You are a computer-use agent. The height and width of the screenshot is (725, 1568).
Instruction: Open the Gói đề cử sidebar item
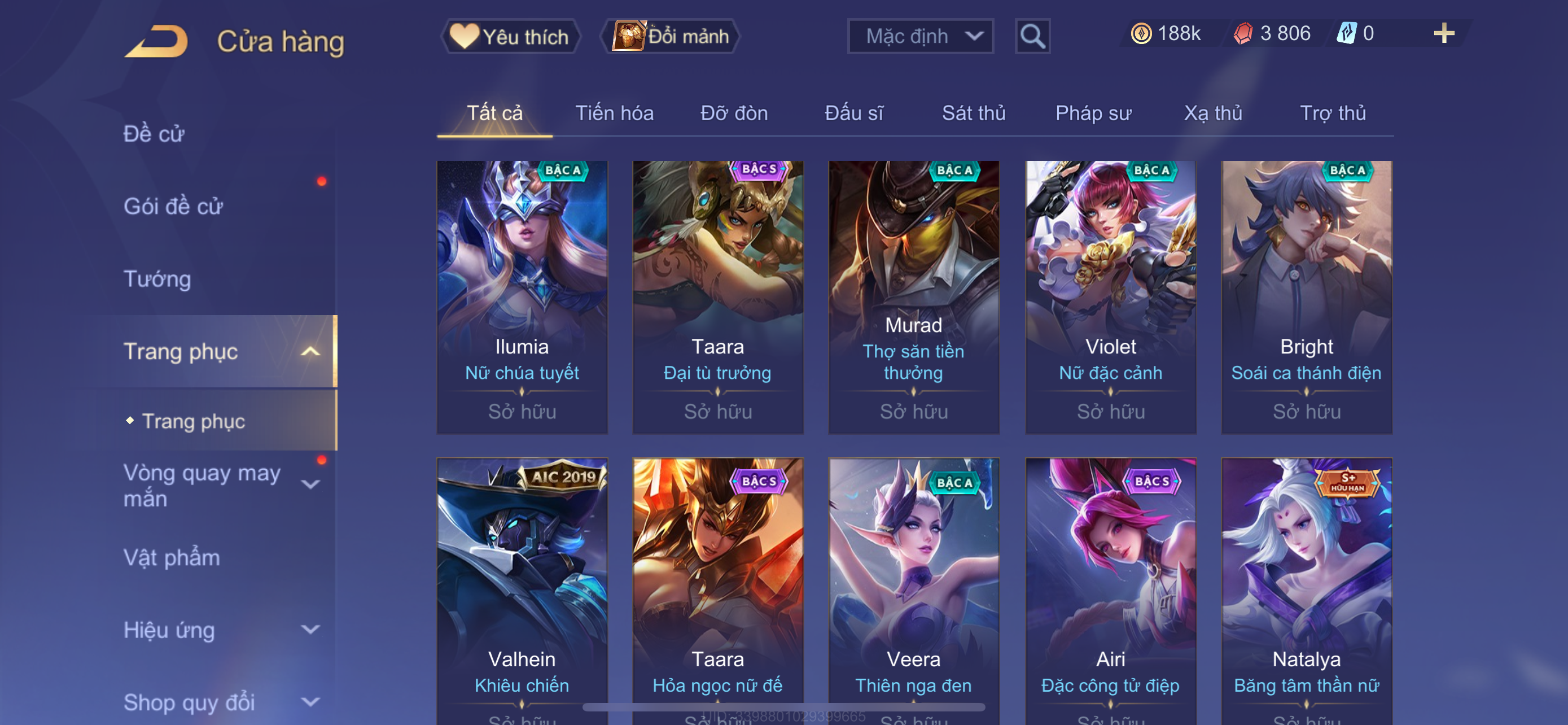point(173,206)
